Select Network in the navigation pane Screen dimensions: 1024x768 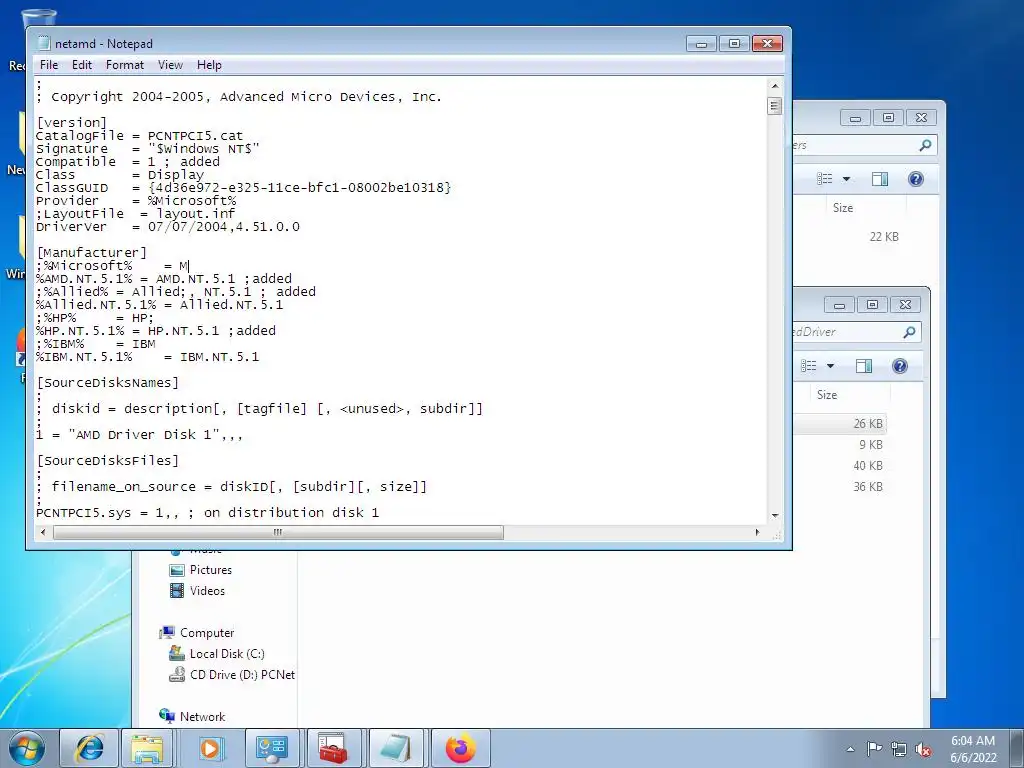[x=202, y=716]
